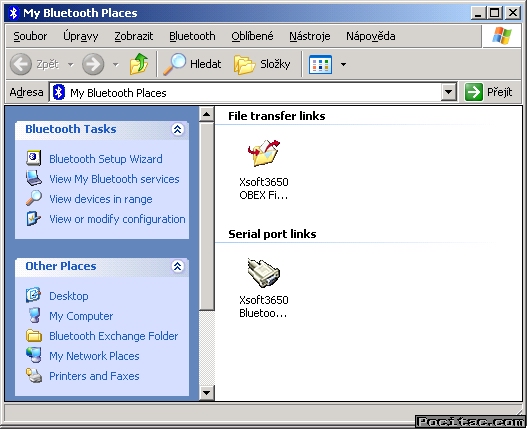Open the Xsoft3650 OBEX file transfer icon
Image resolution: width=527 pixels, height=429 pixels.
[x=264, y=153]
